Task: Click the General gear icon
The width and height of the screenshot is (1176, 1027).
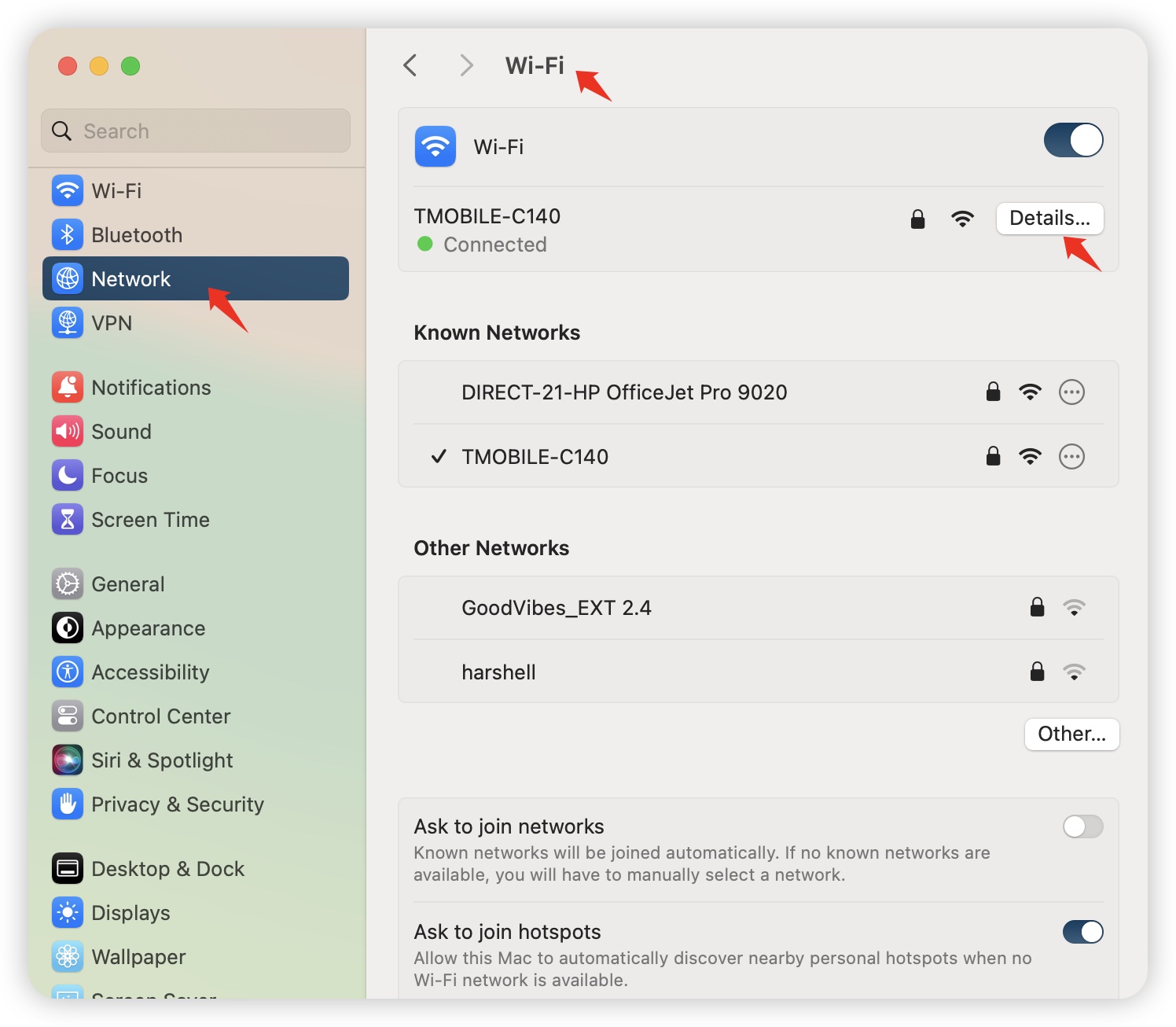Action: [x=68, y=583]
